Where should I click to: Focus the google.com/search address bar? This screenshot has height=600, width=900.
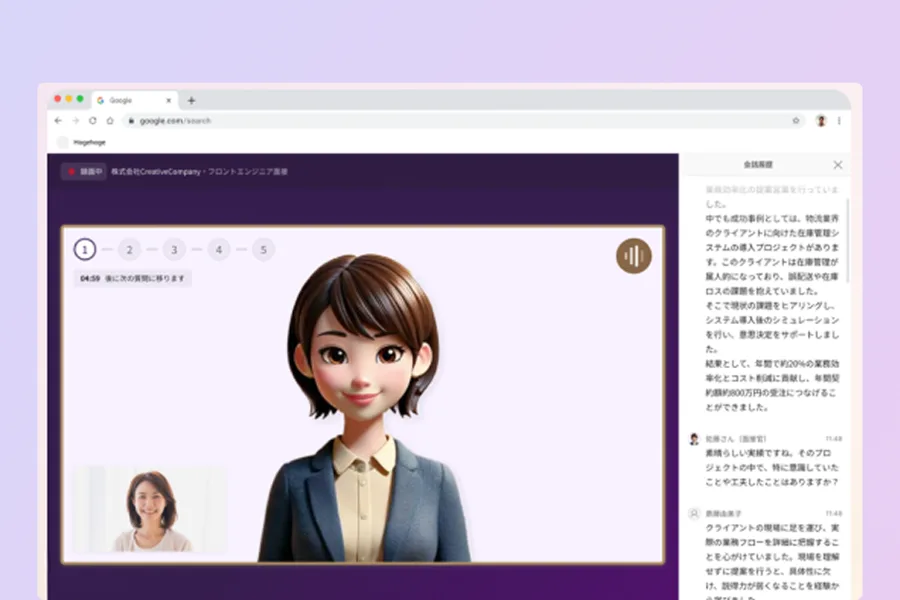(462, 121)
